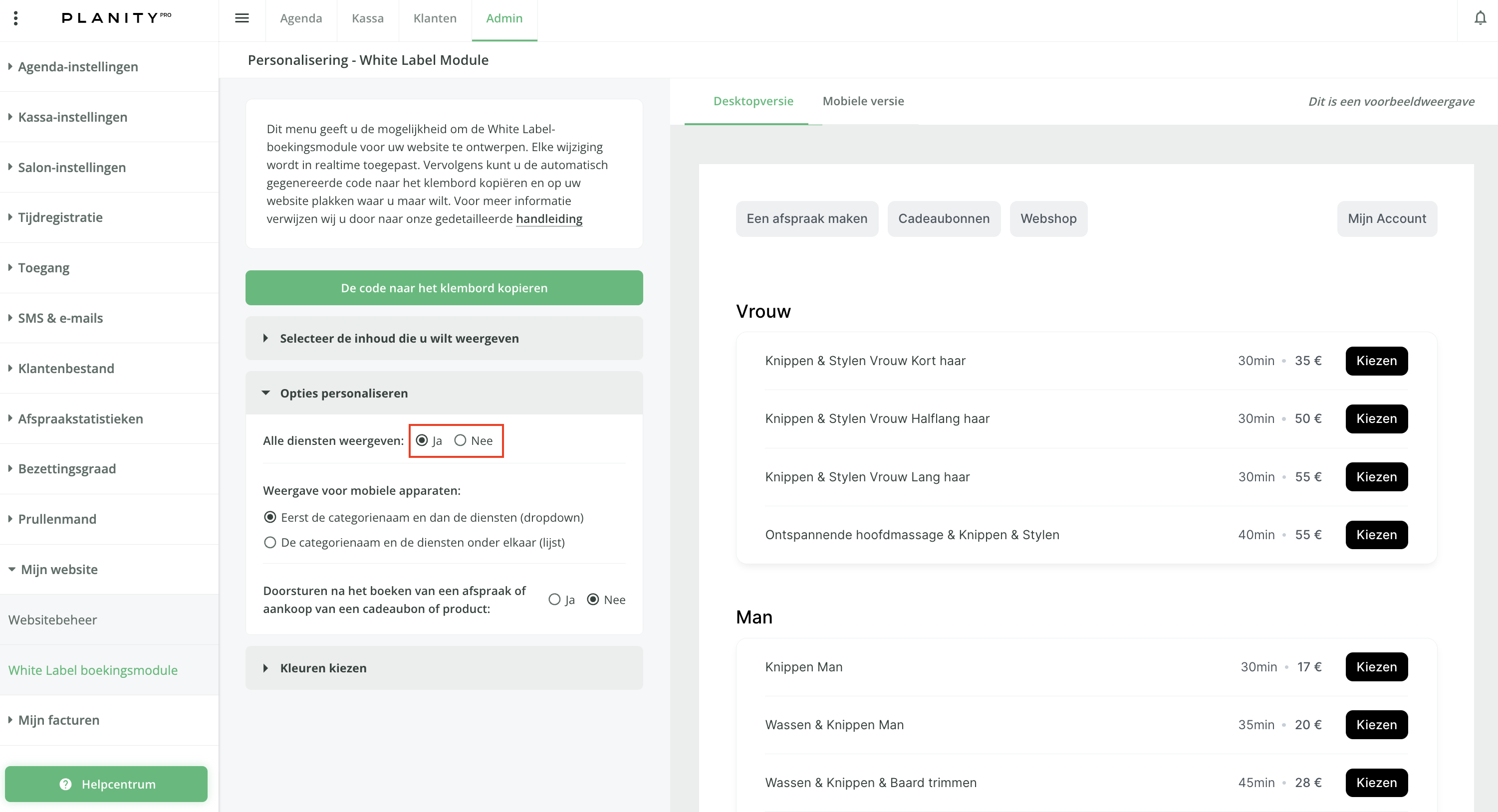Switch to Mobiele versie preview
The width and height of the screenshot is (1498, 812).
pos(863,101)
